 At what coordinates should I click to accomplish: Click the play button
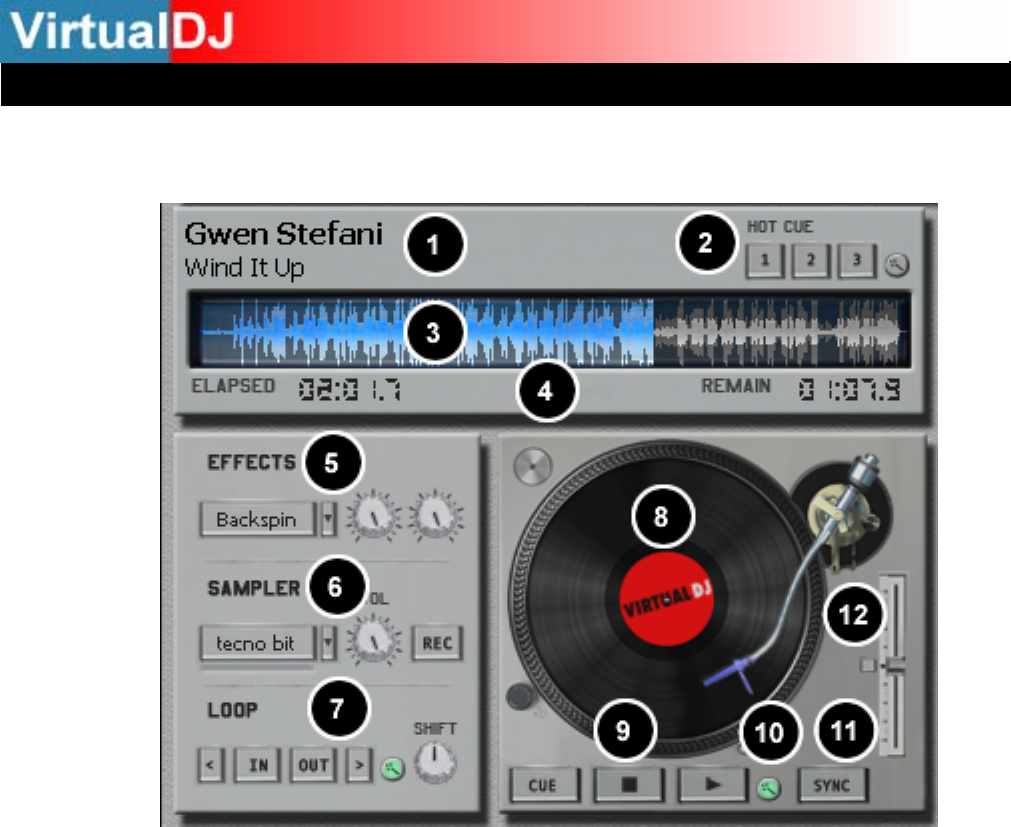(712, 784)
